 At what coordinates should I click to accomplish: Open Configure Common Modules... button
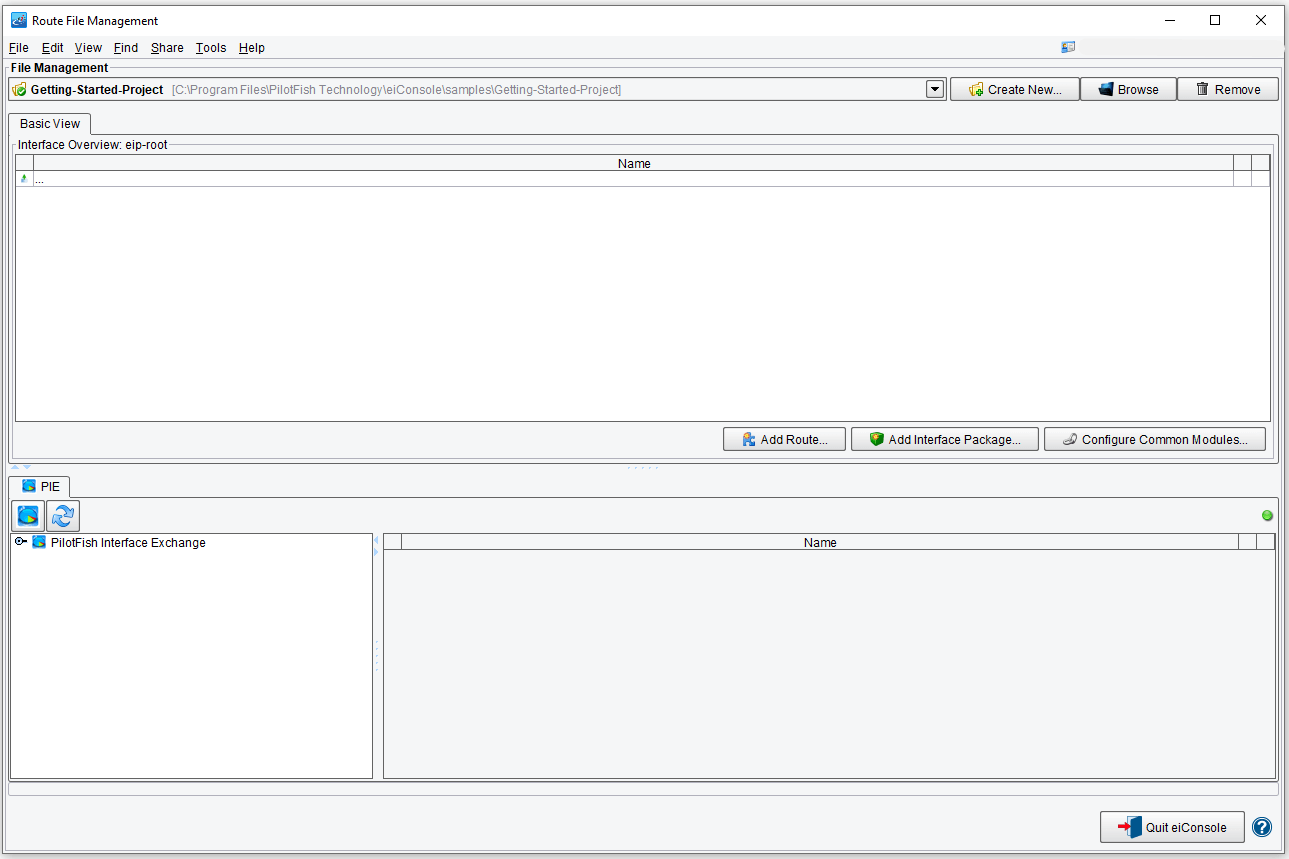click(1154, 439)
